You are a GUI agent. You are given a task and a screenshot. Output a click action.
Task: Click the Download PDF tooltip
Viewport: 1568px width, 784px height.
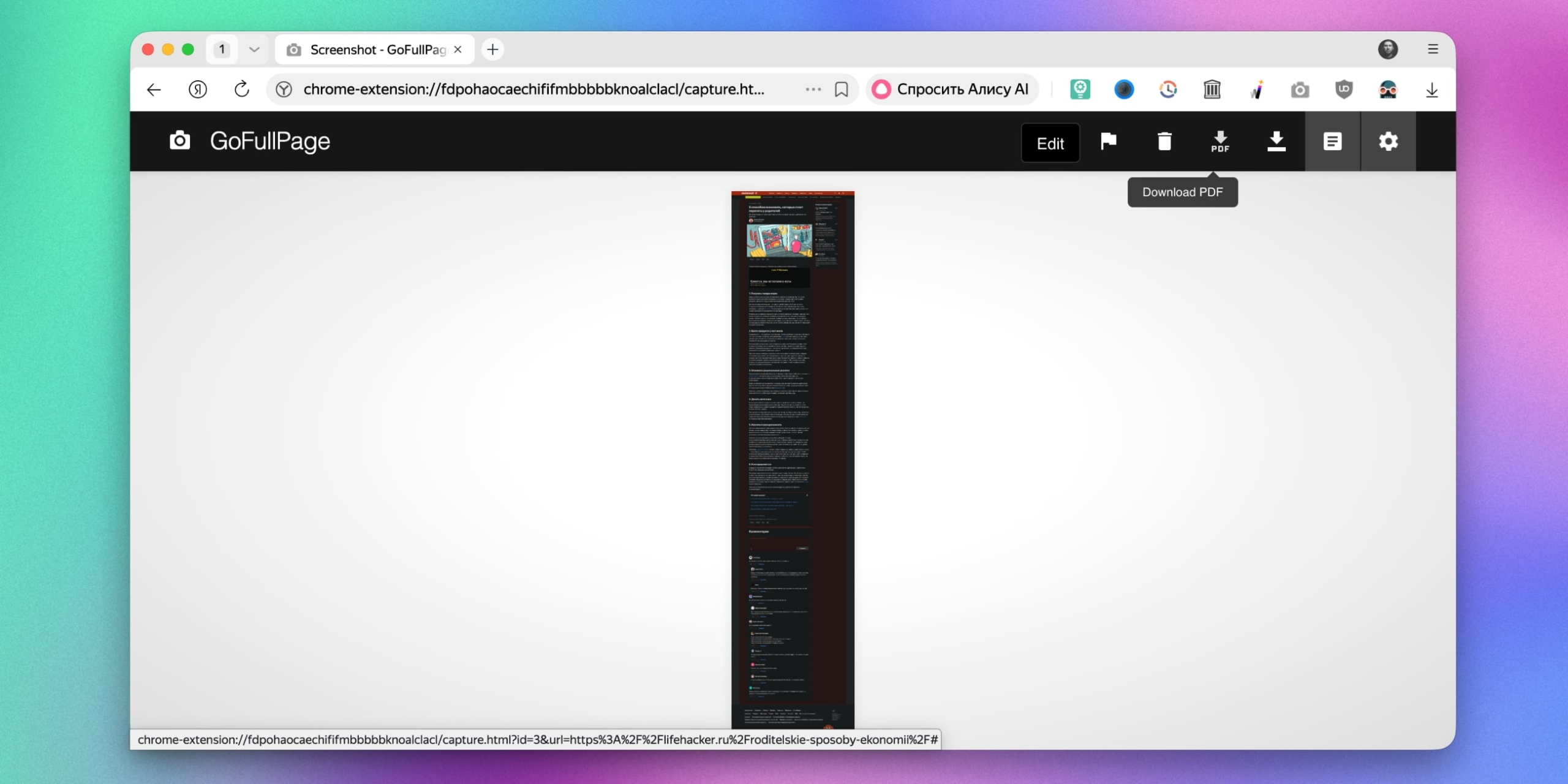click(x=1182, y=192)
